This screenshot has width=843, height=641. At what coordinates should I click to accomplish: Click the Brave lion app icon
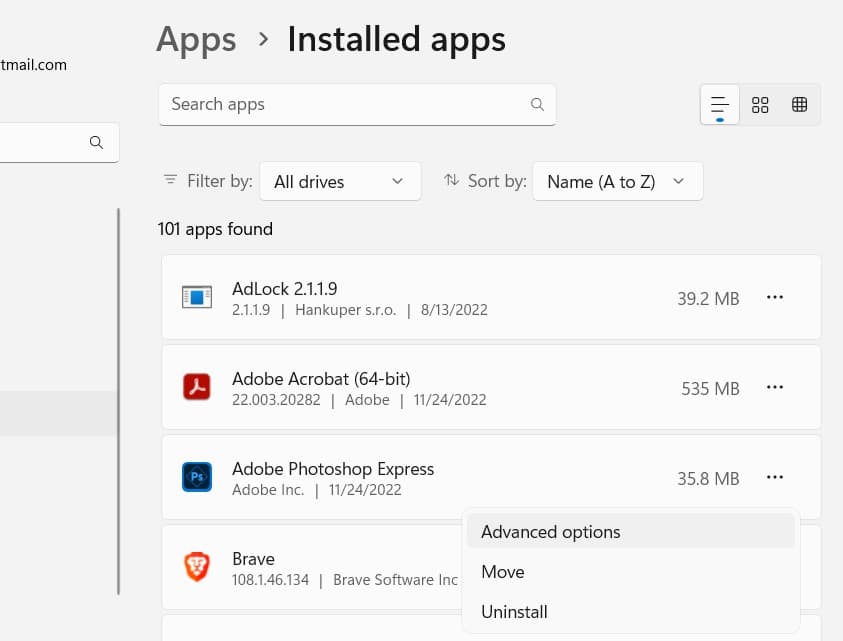197,567
